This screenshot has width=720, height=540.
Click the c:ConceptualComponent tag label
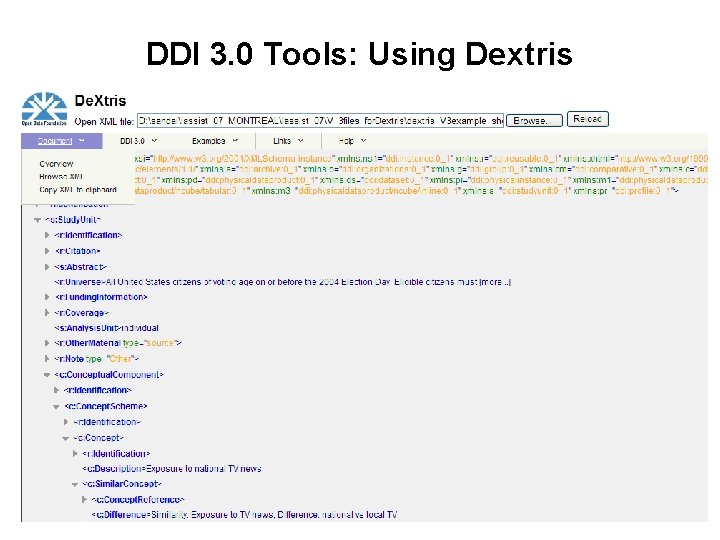click(109, 375)
